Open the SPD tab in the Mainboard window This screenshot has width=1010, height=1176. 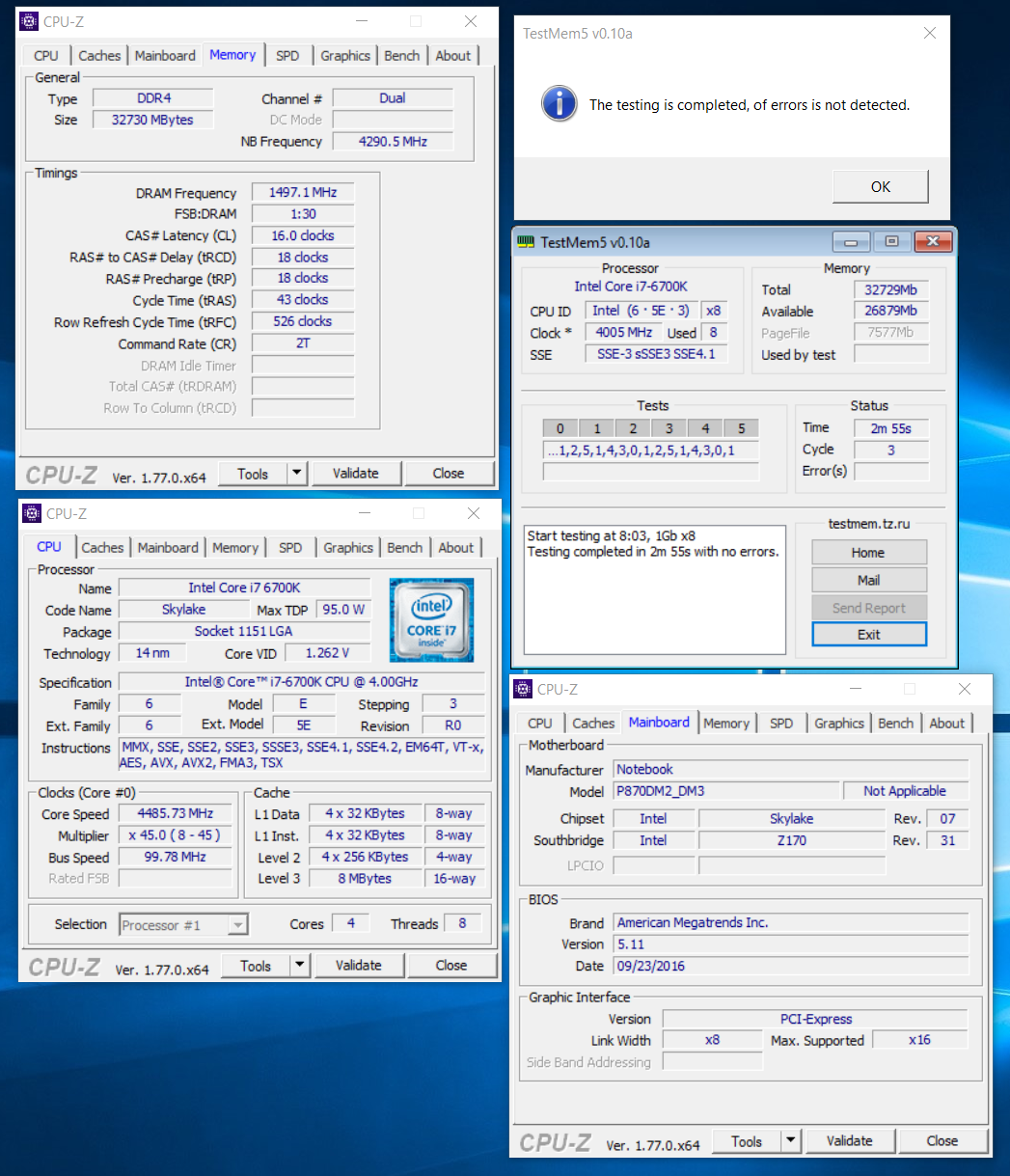781,724
